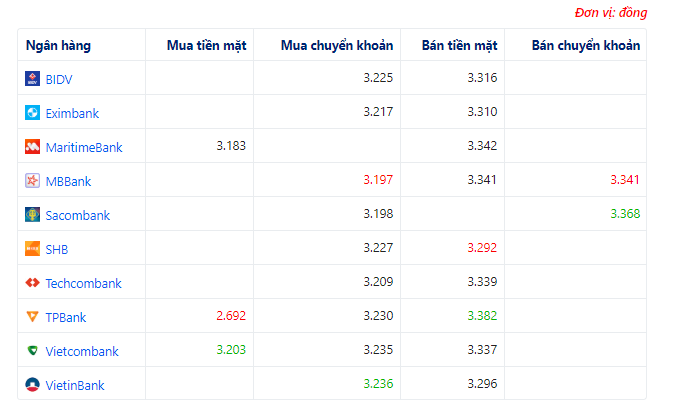
Task: Select TPBank green cash sell rate 3.382
Action: pyautogui.click(x=482, y=316)
